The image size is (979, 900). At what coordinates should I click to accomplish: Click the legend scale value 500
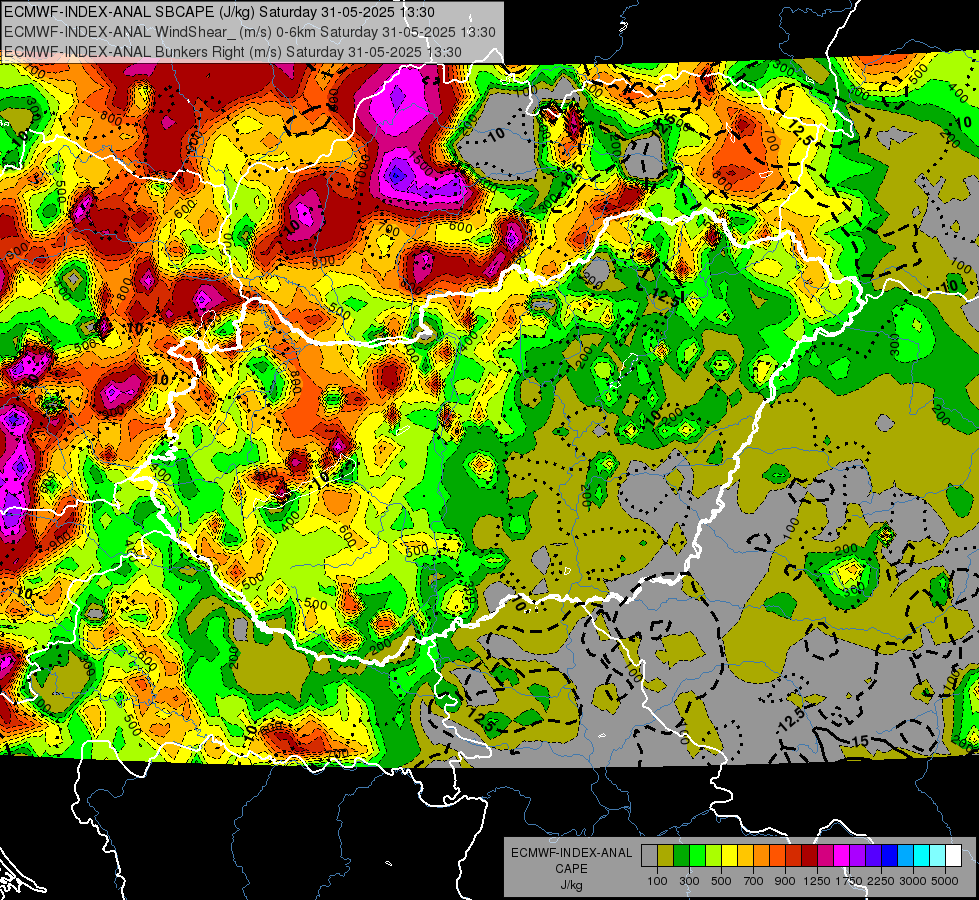721,881
